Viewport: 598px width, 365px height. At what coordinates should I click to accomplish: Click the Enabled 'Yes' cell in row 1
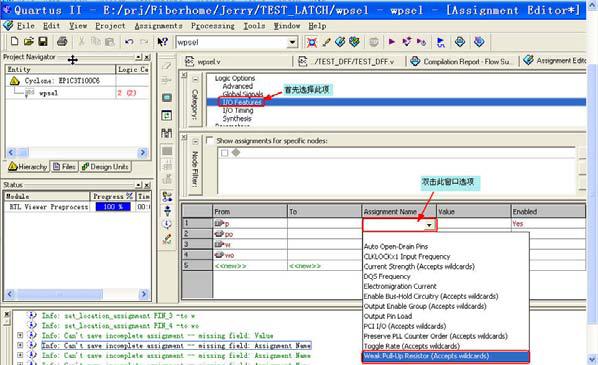coord(548,224)
